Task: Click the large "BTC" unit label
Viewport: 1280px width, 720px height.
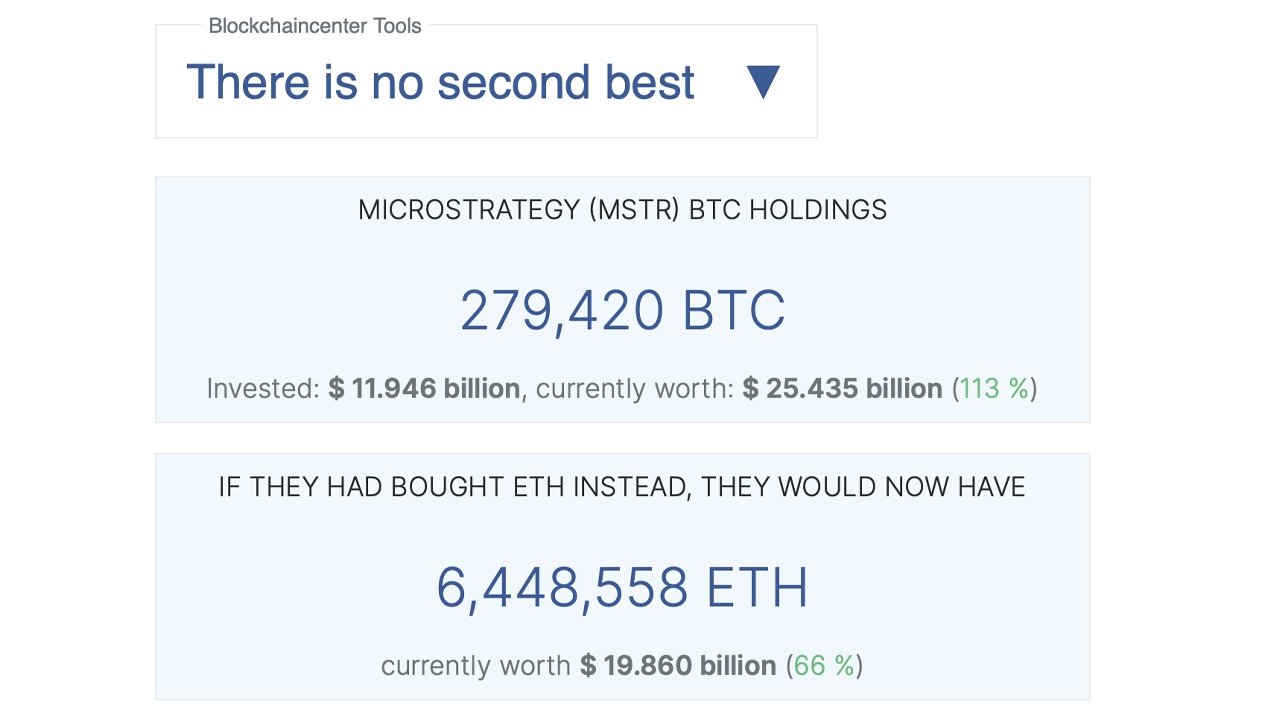Action: 734,311
